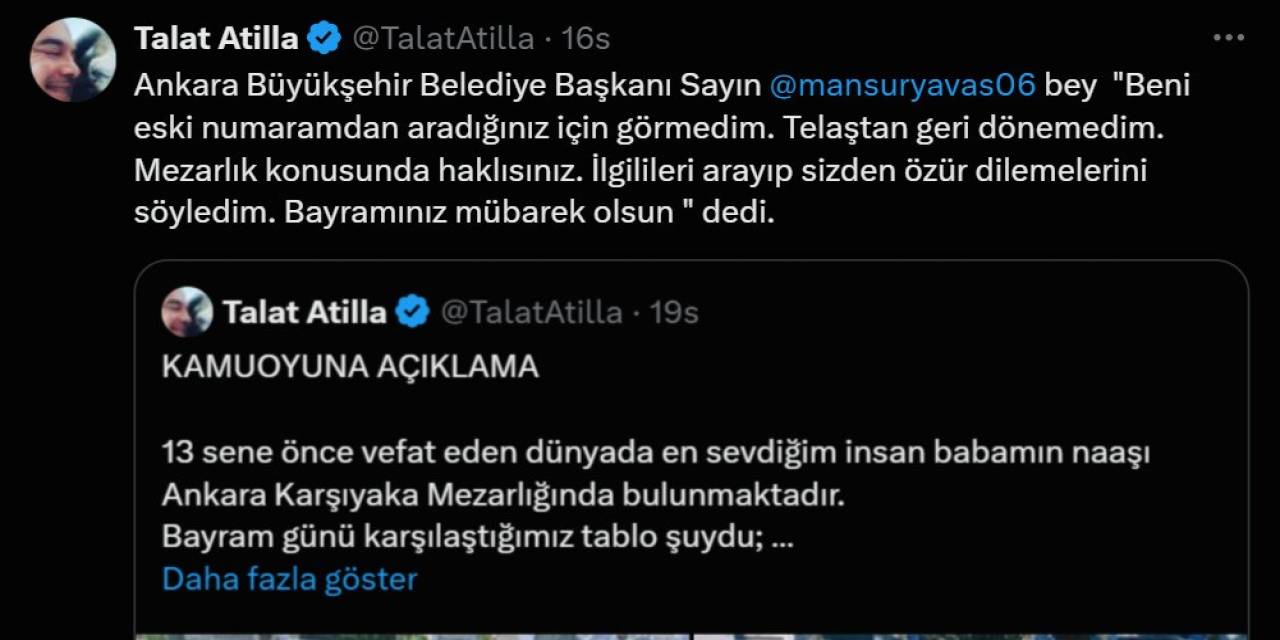Viewport: 1280px width, 640px height.
Task: Click the verified checkmark in the quoted tweet
Action: tap(409, 312)
